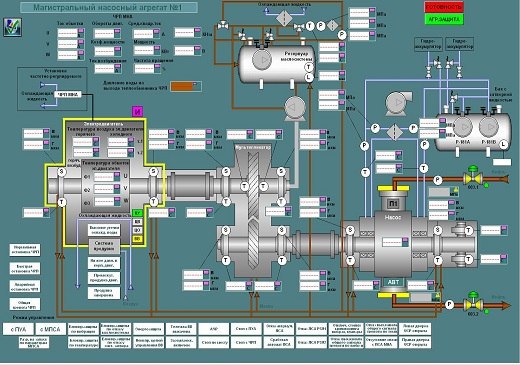The height and width of the screenshot is (365, 520).
Task: Click the L level sensor on barrier liquid tank
Action: (x=503, y=144)
